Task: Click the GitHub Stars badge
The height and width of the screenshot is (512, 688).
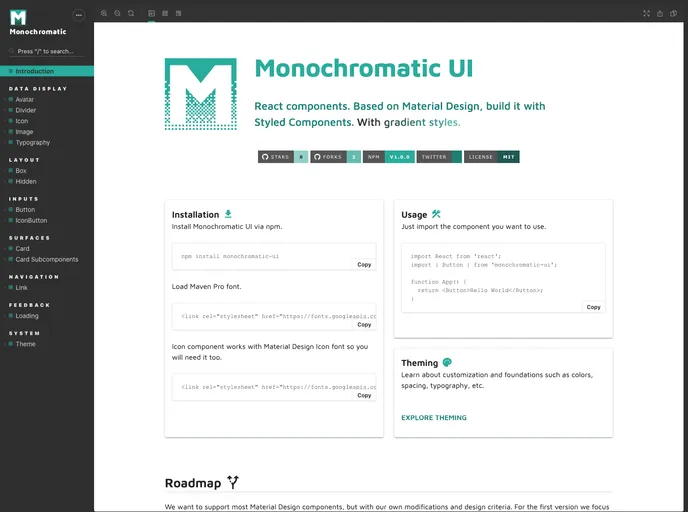Action: point(283,157)
